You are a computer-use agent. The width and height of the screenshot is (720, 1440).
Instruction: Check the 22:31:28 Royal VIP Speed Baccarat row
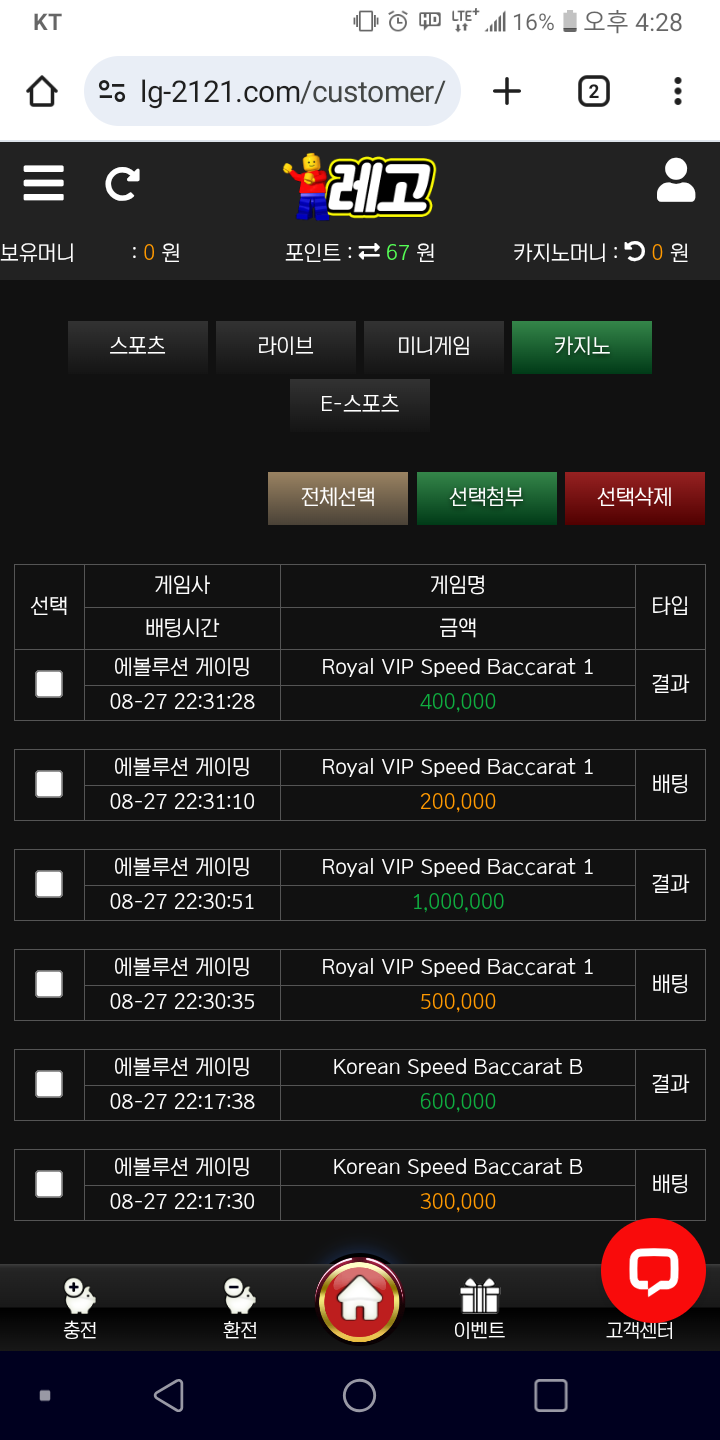[49, 684]
